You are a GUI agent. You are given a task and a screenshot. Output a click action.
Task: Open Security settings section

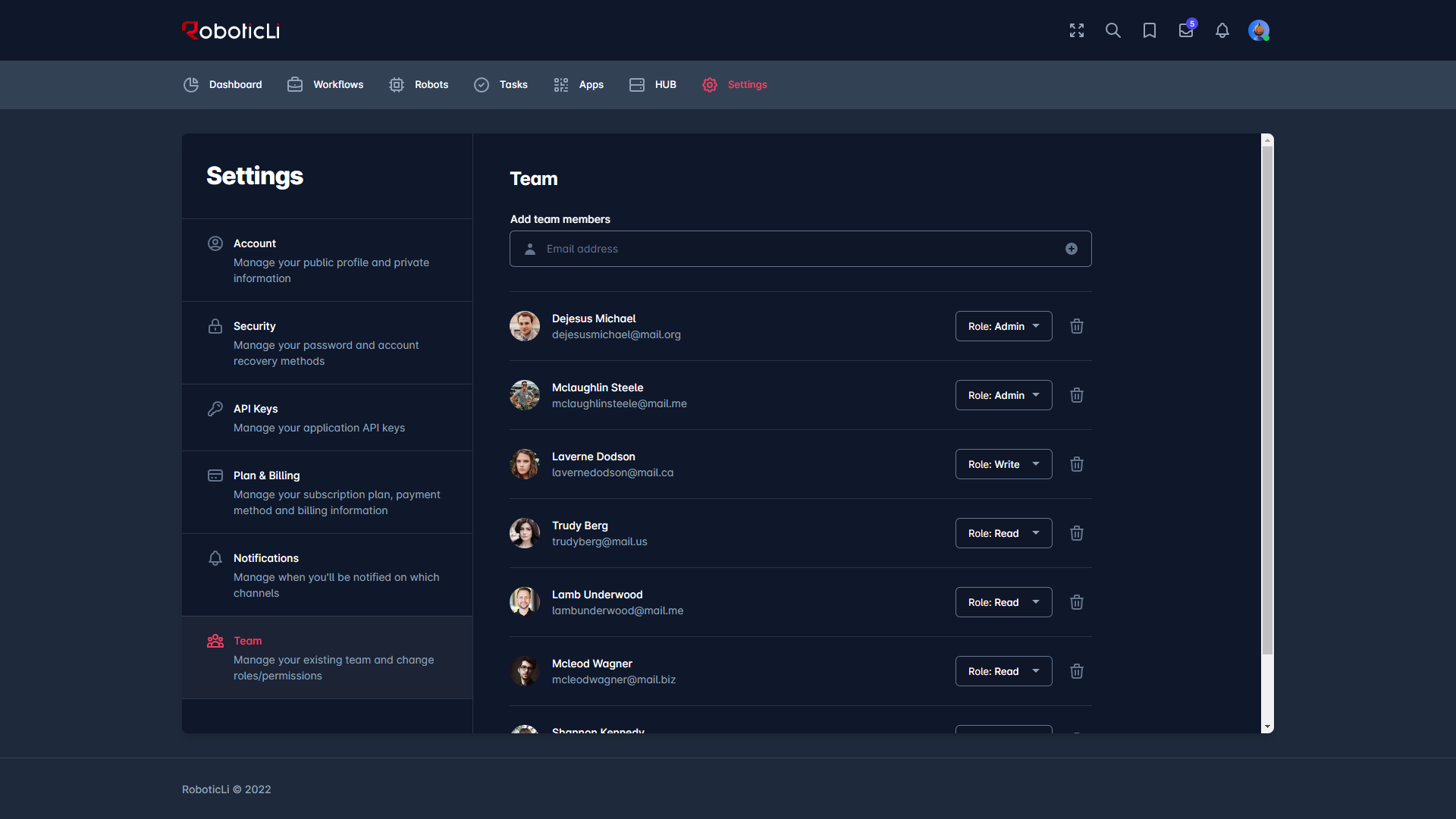click(328, 343)
